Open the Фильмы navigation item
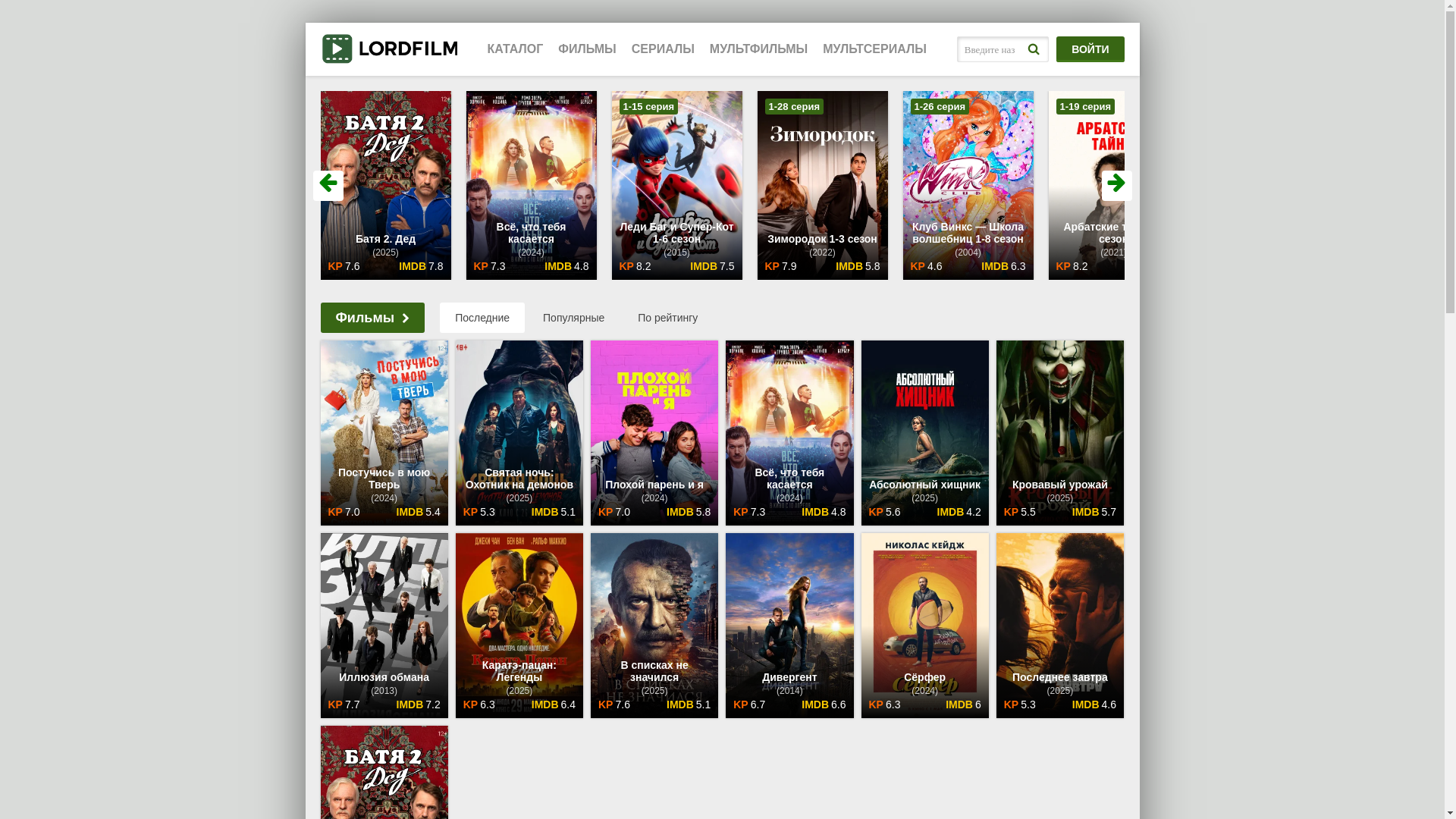 point(587,49)
